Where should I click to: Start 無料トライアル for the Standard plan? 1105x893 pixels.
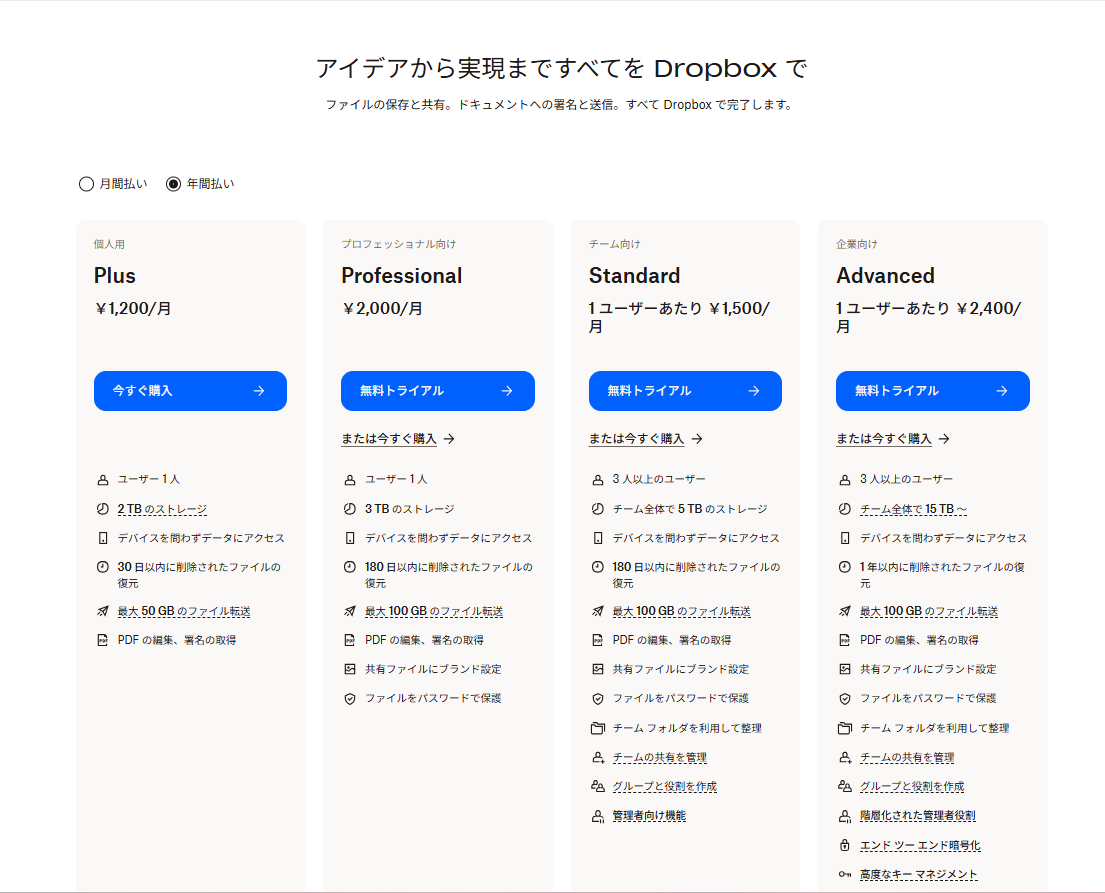pos(685,390)
